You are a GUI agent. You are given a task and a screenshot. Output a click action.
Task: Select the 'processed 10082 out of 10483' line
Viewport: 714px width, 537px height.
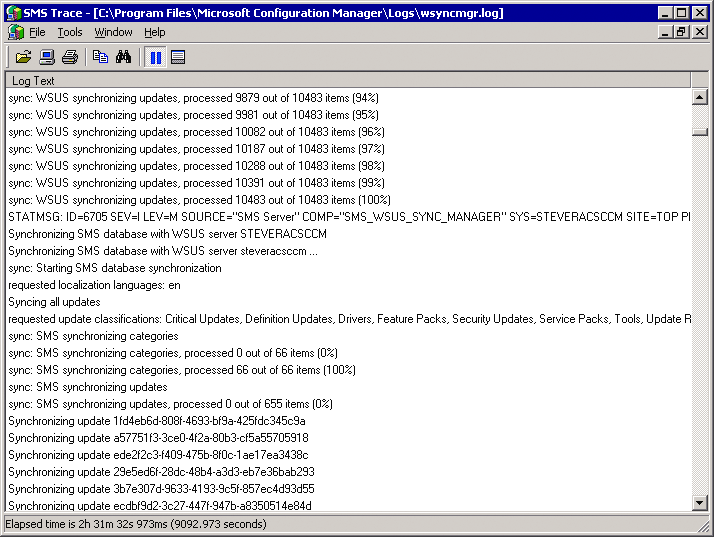click(348, 132)
